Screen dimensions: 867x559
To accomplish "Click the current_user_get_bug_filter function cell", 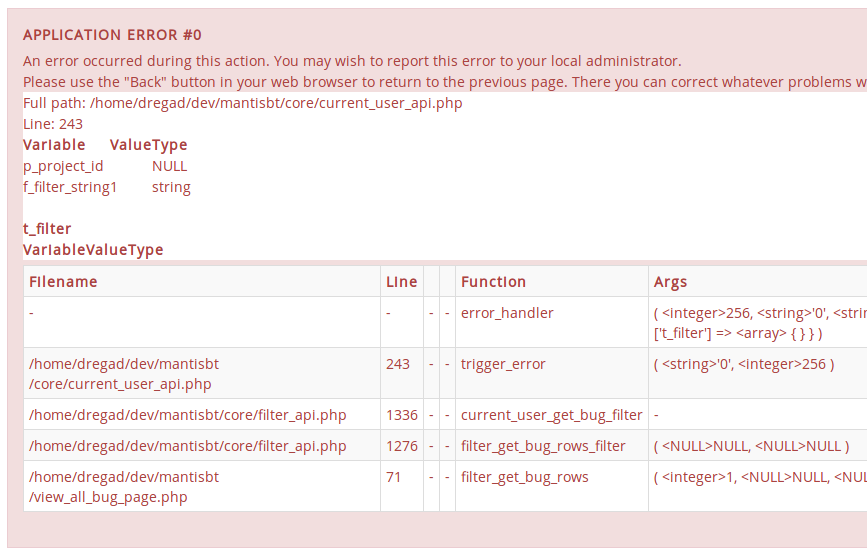I will click(x=551, y=415).
